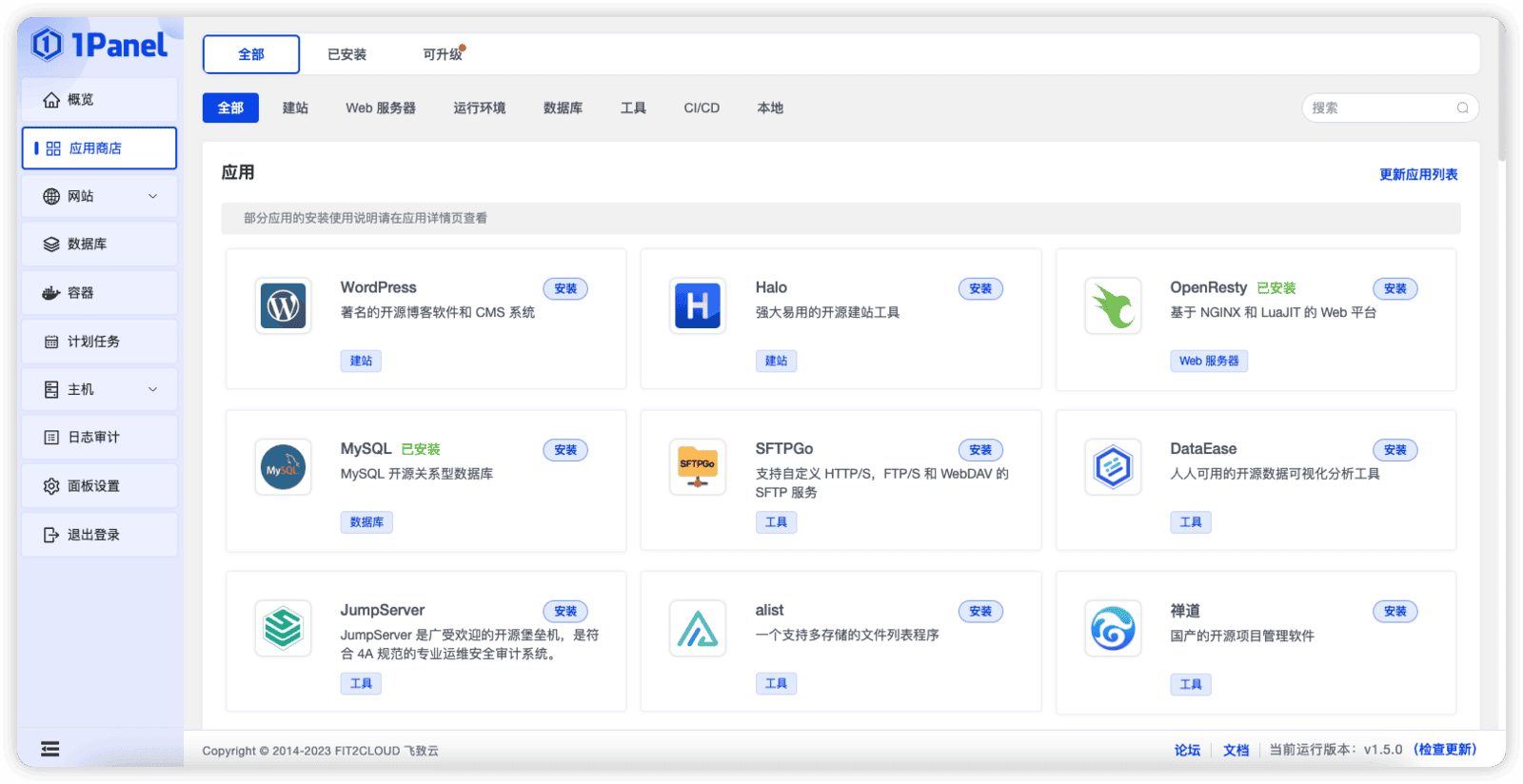Switch to the 已安装 tab

[346, 54]
